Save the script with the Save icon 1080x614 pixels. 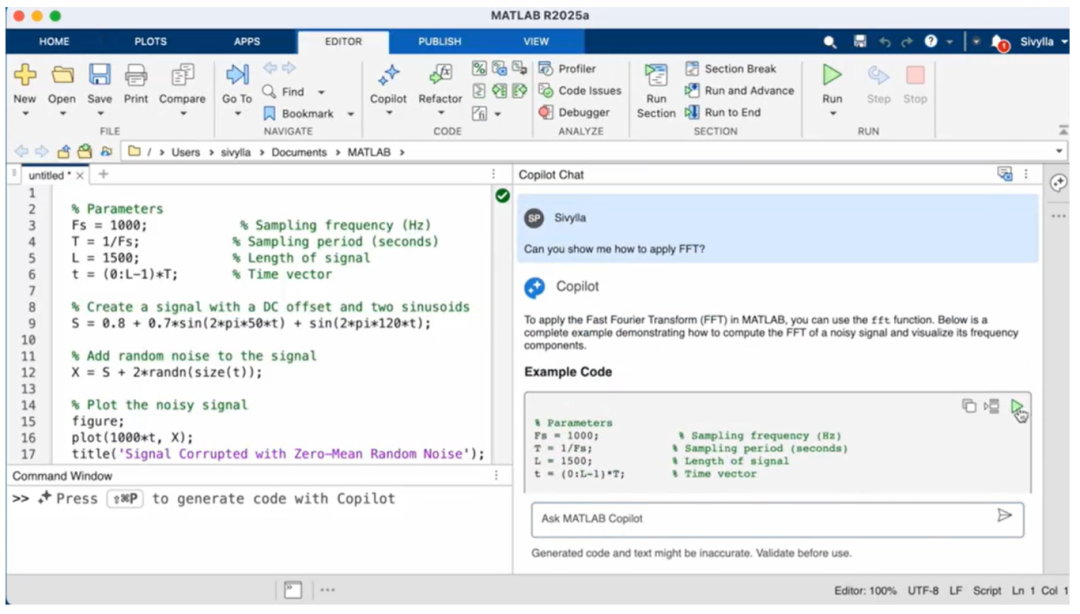99,75
